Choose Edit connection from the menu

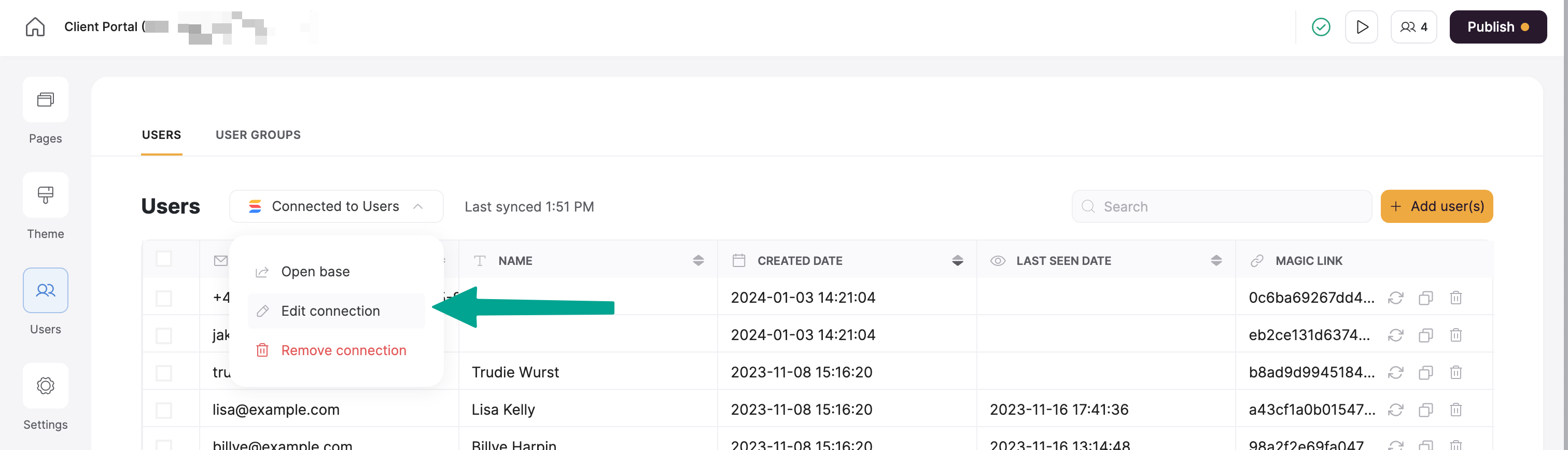point(336,311)
